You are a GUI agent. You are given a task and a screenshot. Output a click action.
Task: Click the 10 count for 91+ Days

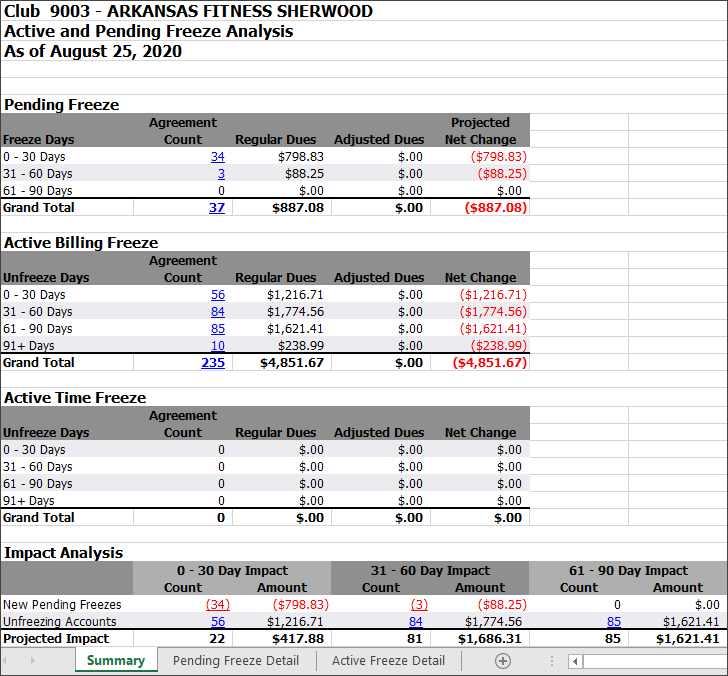click(x=217, y=346)
